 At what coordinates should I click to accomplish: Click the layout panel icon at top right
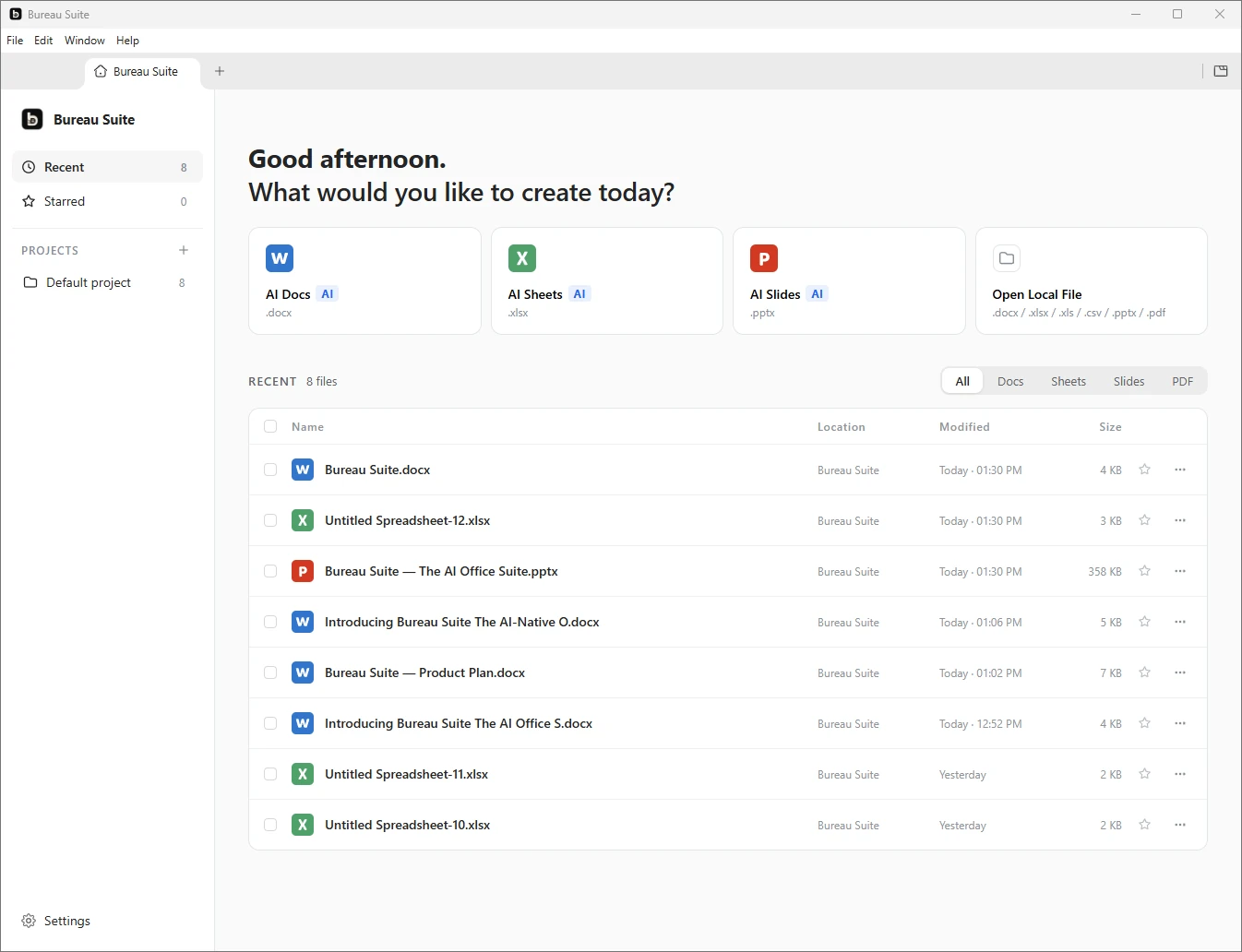pos(1221,71)
